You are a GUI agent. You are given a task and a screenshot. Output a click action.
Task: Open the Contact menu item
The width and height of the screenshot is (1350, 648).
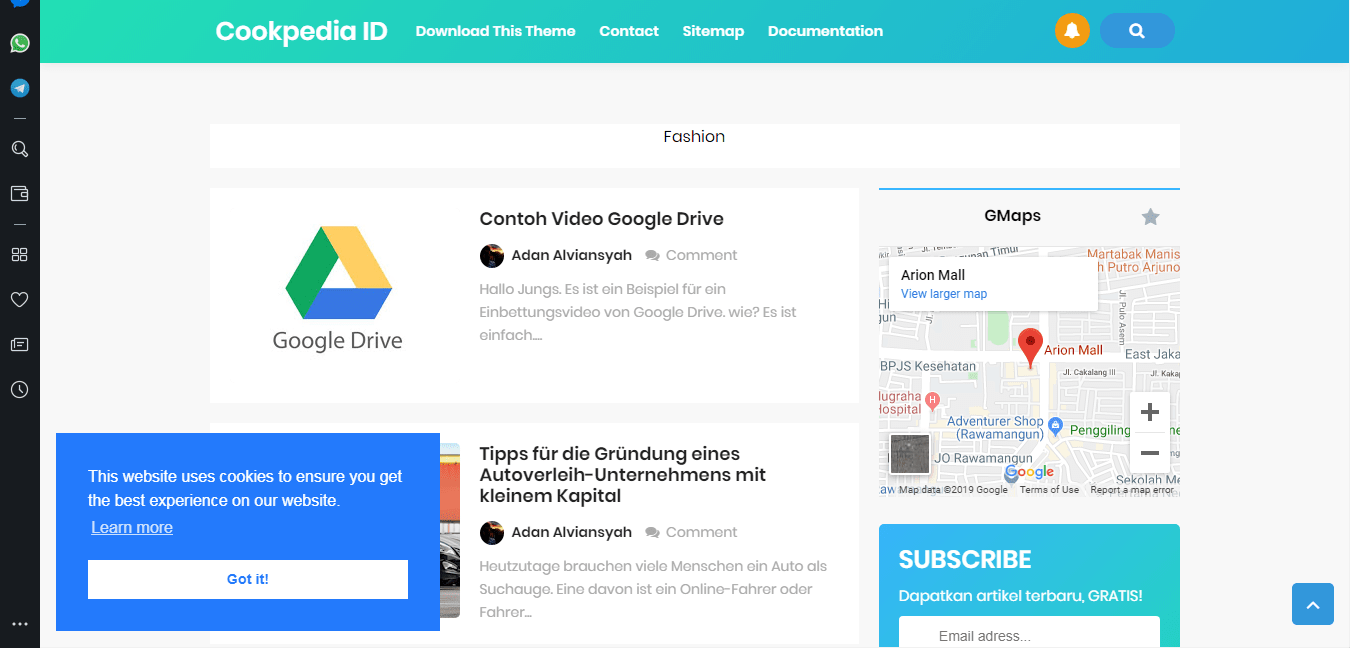629,31
